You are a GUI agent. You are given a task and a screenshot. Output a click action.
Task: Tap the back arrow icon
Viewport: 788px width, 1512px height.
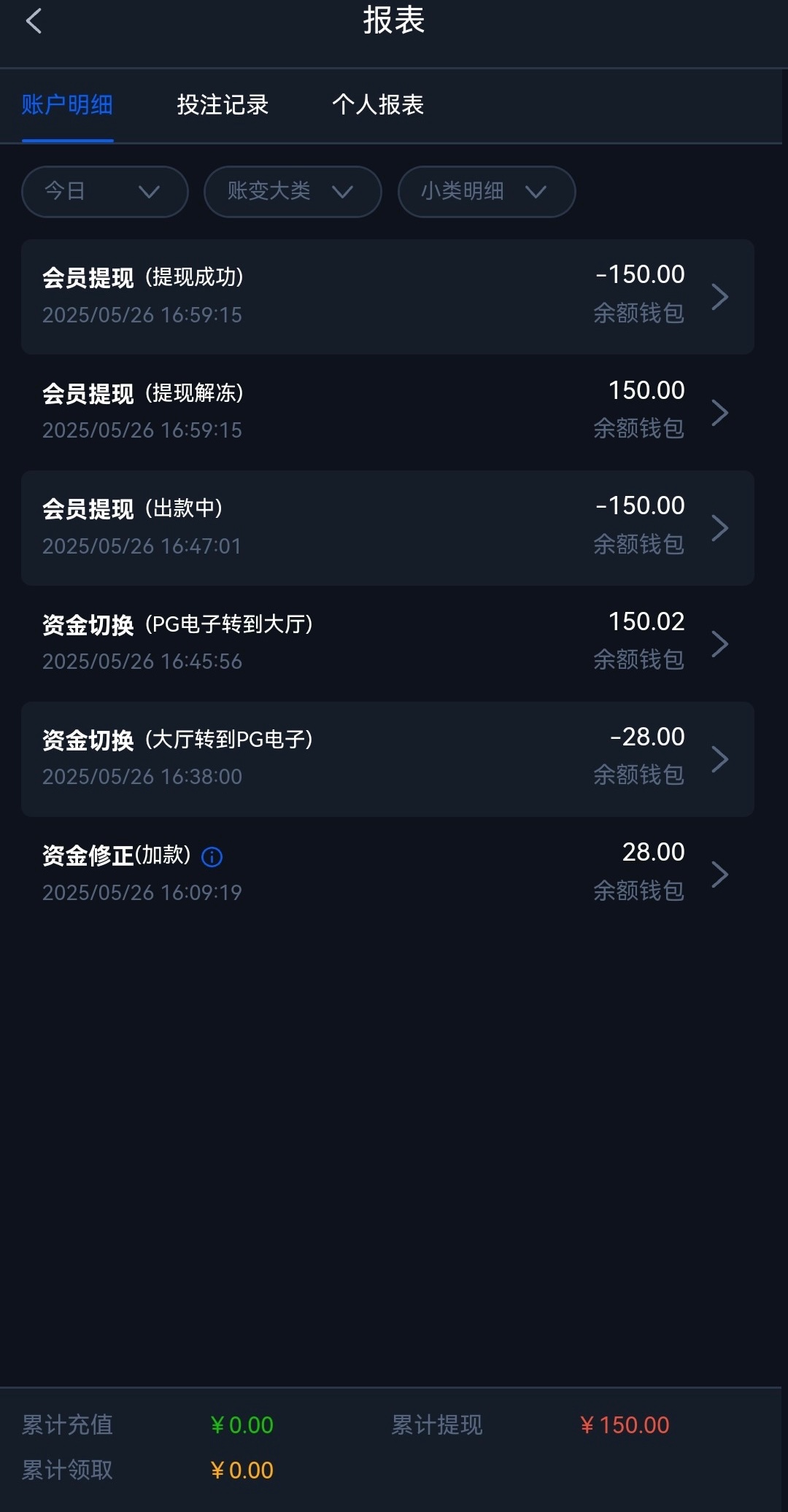pyautogui.click(x=34, y=21)
